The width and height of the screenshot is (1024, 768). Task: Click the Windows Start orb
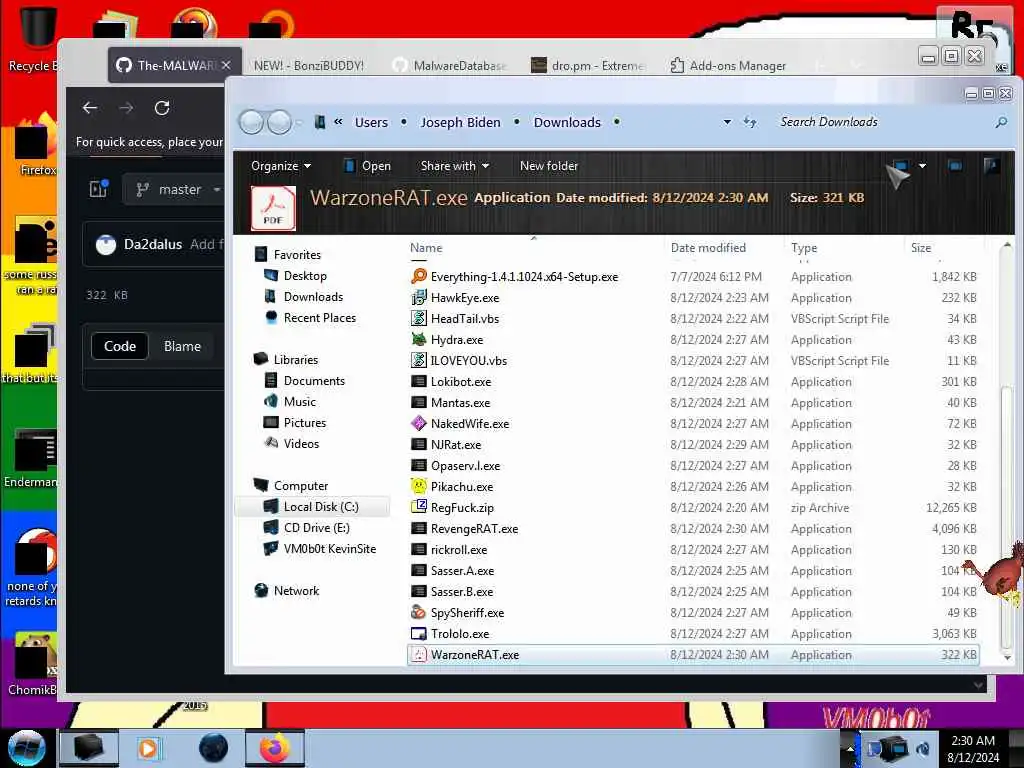point(26,748)
